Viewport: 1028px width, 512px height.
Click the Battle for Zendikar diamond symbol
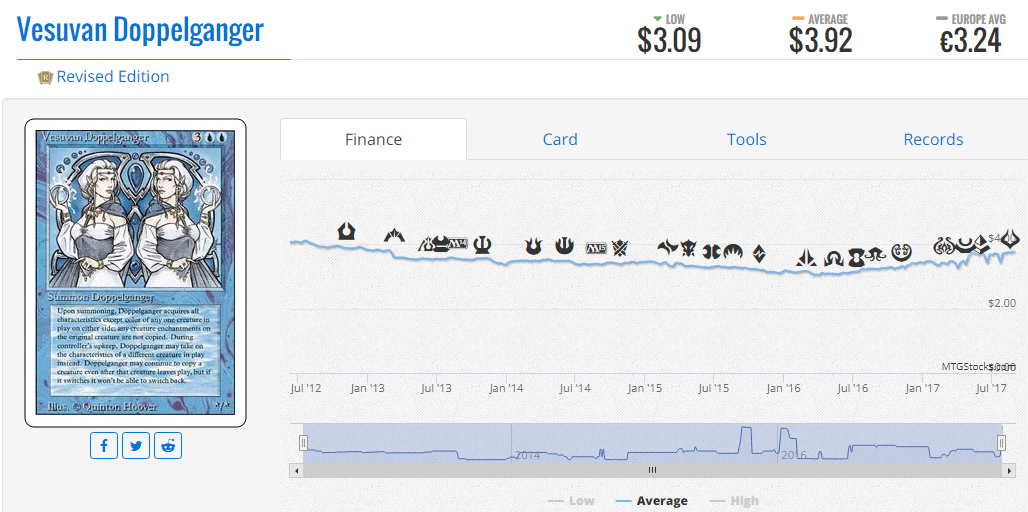tap(759, 254)
